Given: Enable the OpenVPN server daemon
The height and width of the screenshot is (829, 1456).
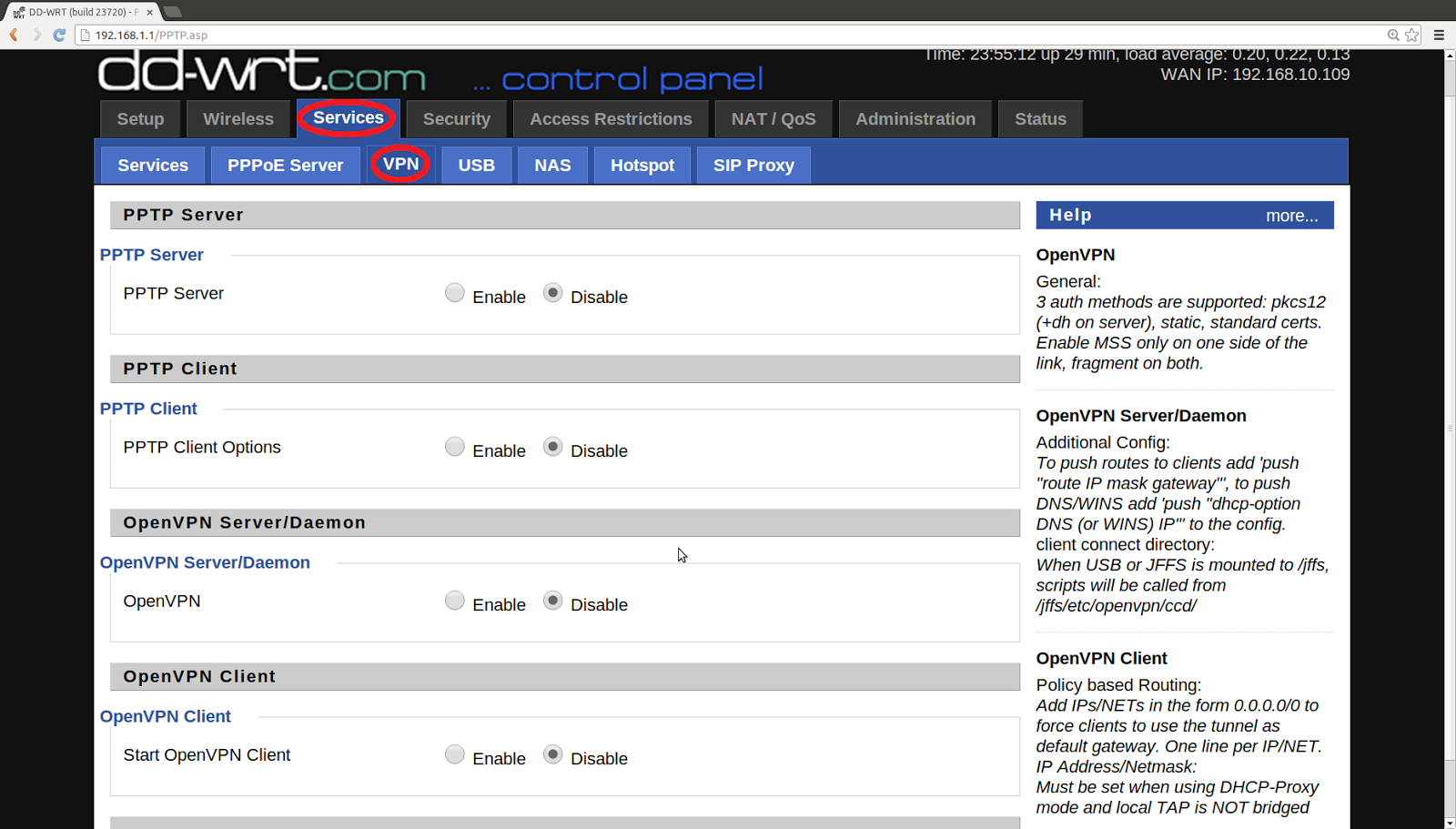Looking at the screenshot, I should click(x=454, y=601).
